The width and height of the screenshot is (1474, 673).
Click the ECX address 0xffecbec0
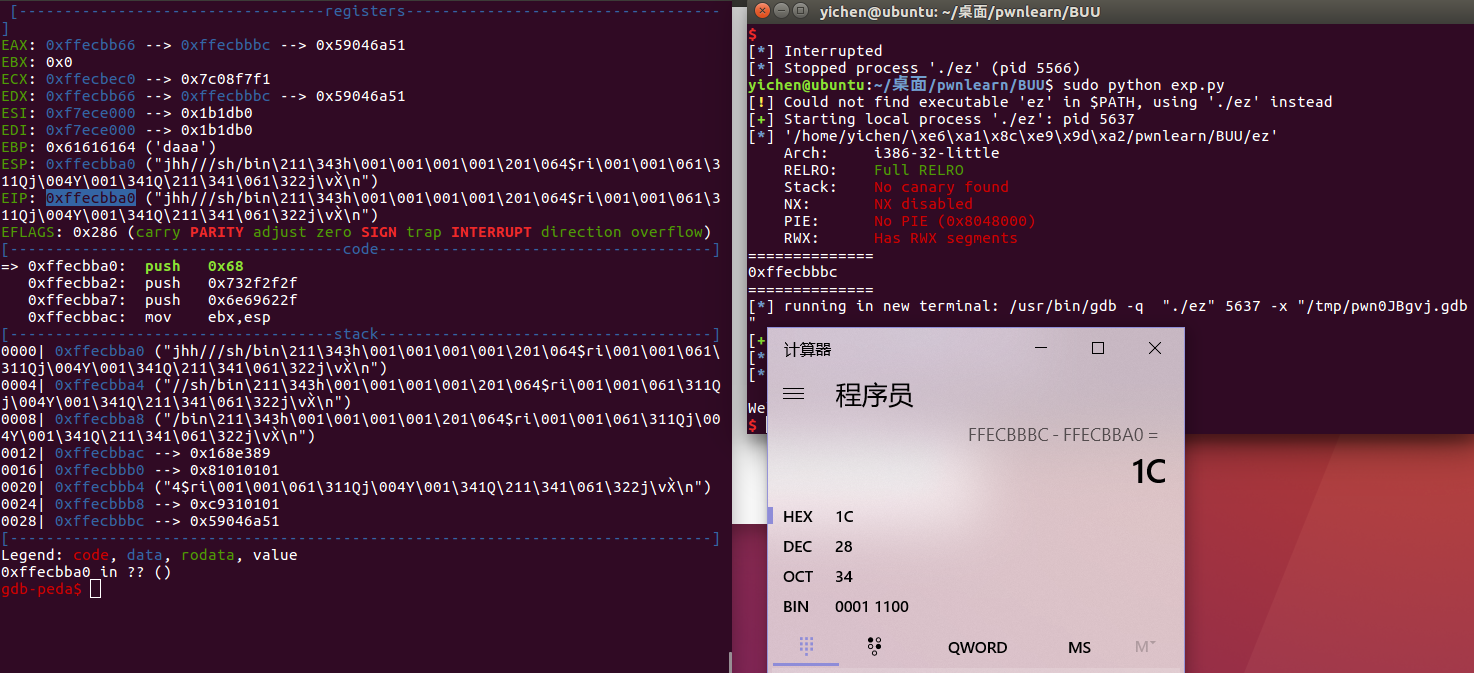[91, 79]
